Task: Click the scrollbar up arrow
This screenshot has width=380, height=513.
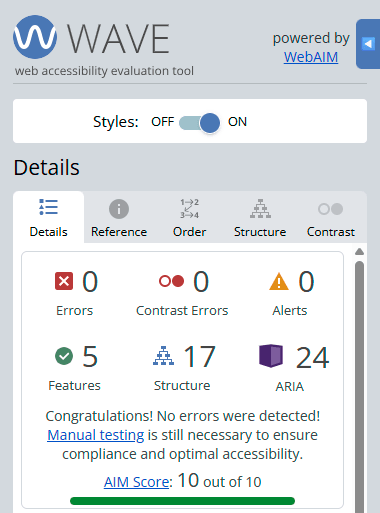Action: point(359,252)
